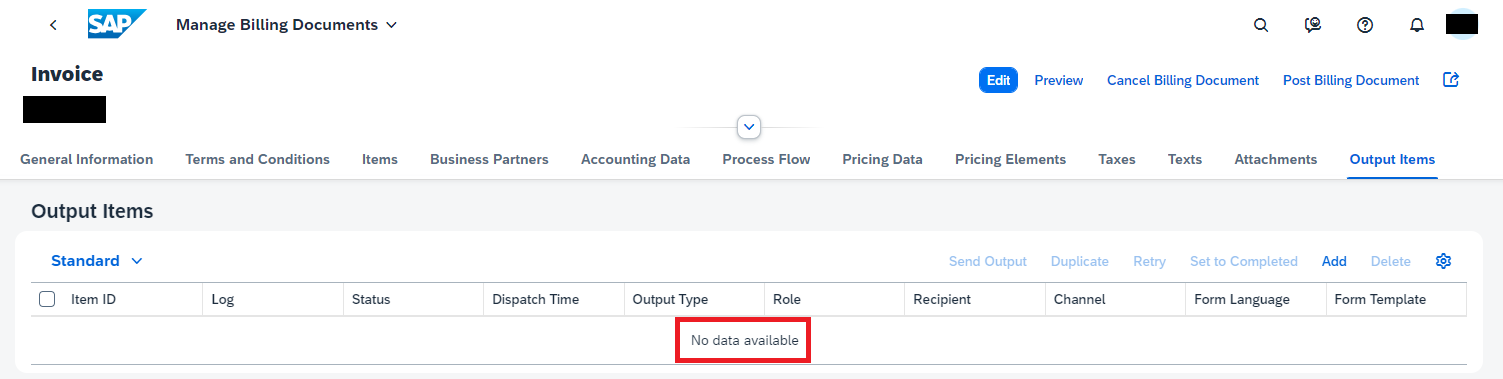Image resolution: width=1503 pixels, height=379 pixels.
Task: Switch to the Accounting Data tab
Action: click(x=635, y=159)
